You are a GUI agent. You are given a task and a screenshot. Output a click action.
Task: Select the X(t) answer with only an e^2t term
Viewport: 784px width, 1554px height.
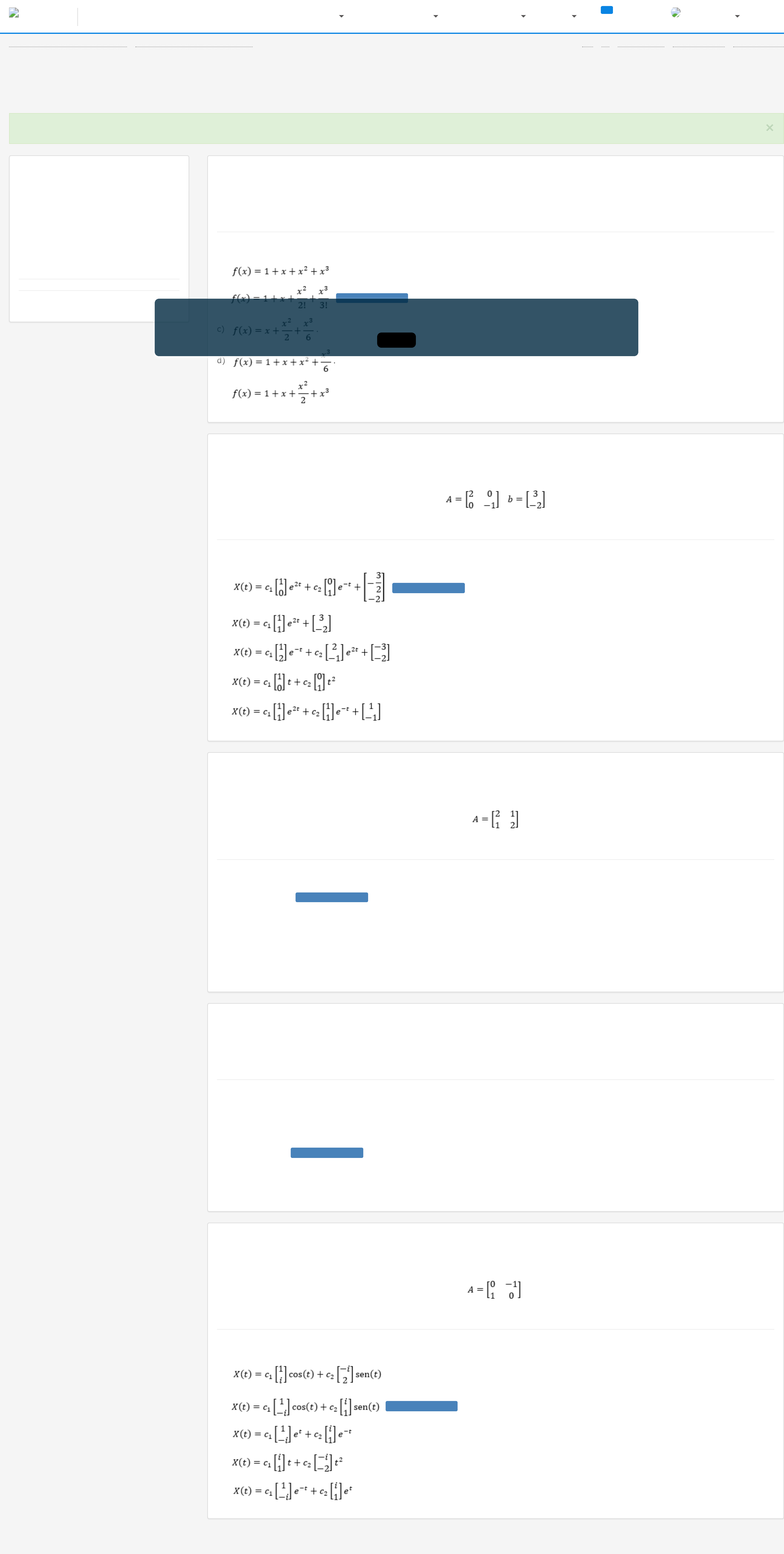[x=281, y=623]
